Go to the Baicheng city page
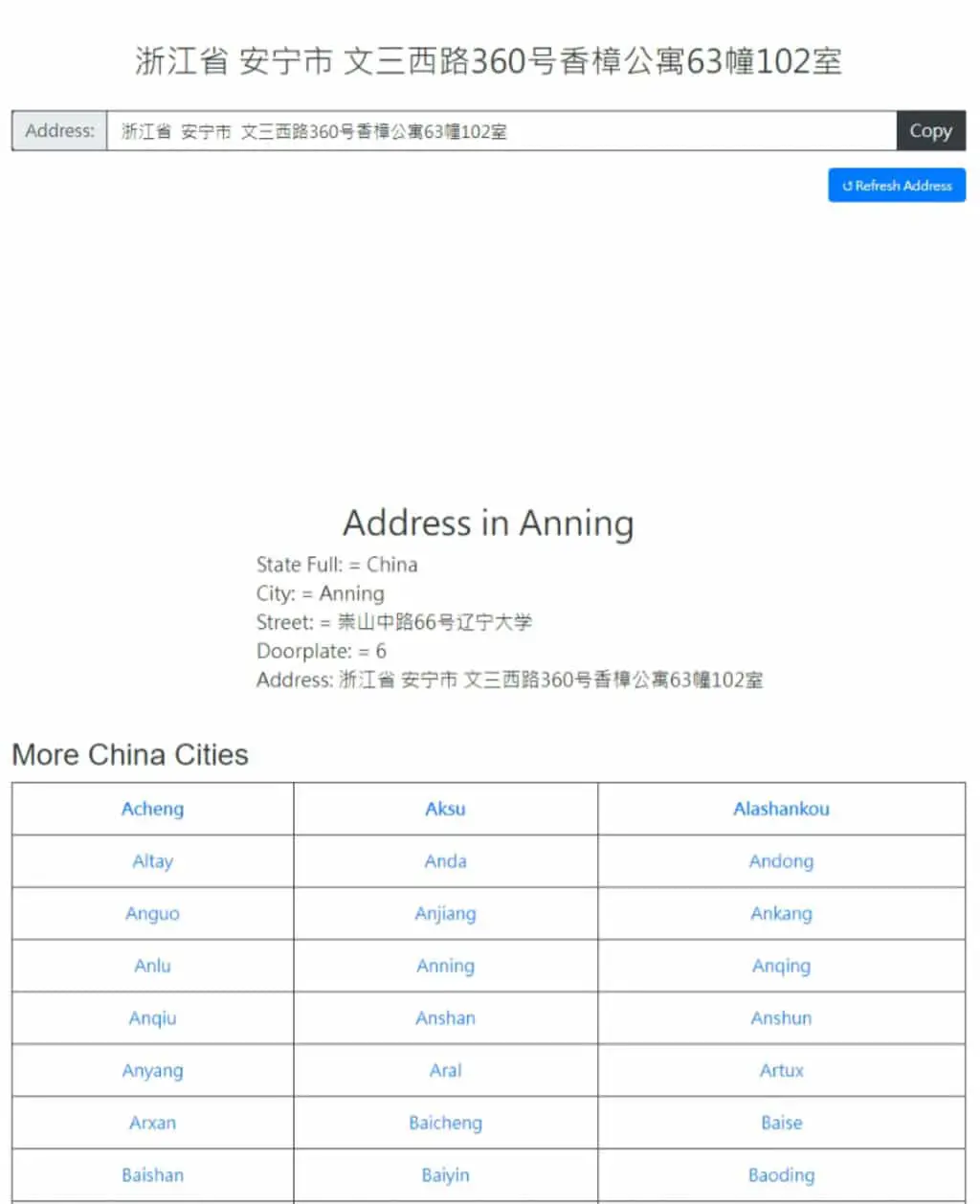Image resolution: width=980 pixels, height=1204 pixels. (445, 1123)
